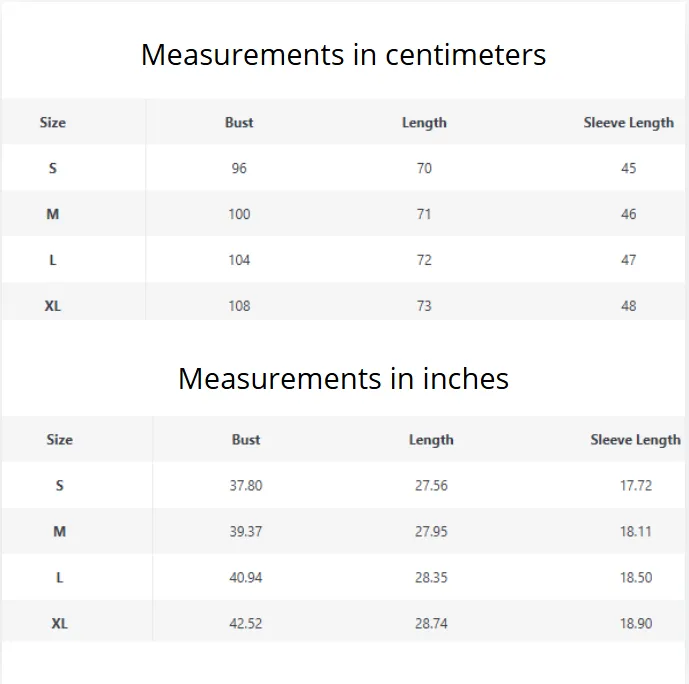Click the 'Measurements in inches' heading

[x=343, y=379]
